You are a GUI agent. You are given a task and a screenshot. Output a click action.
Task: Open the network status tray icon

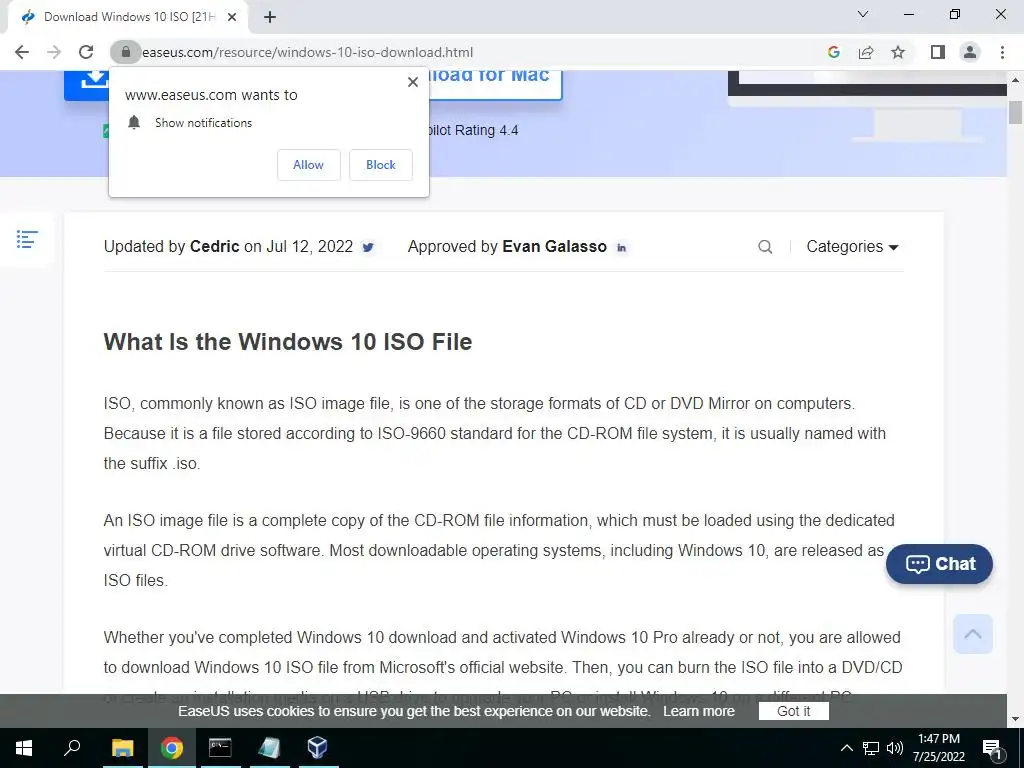(x=871, y=748)
